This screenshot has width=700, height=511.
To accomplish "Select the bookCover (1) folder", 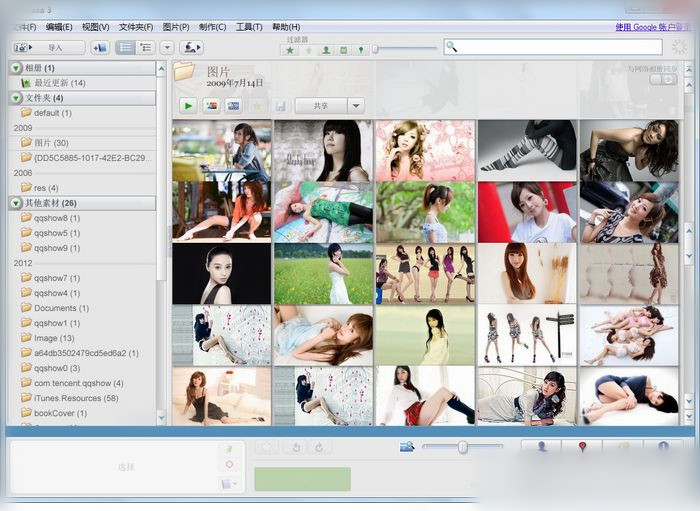I will pos(82,413).
